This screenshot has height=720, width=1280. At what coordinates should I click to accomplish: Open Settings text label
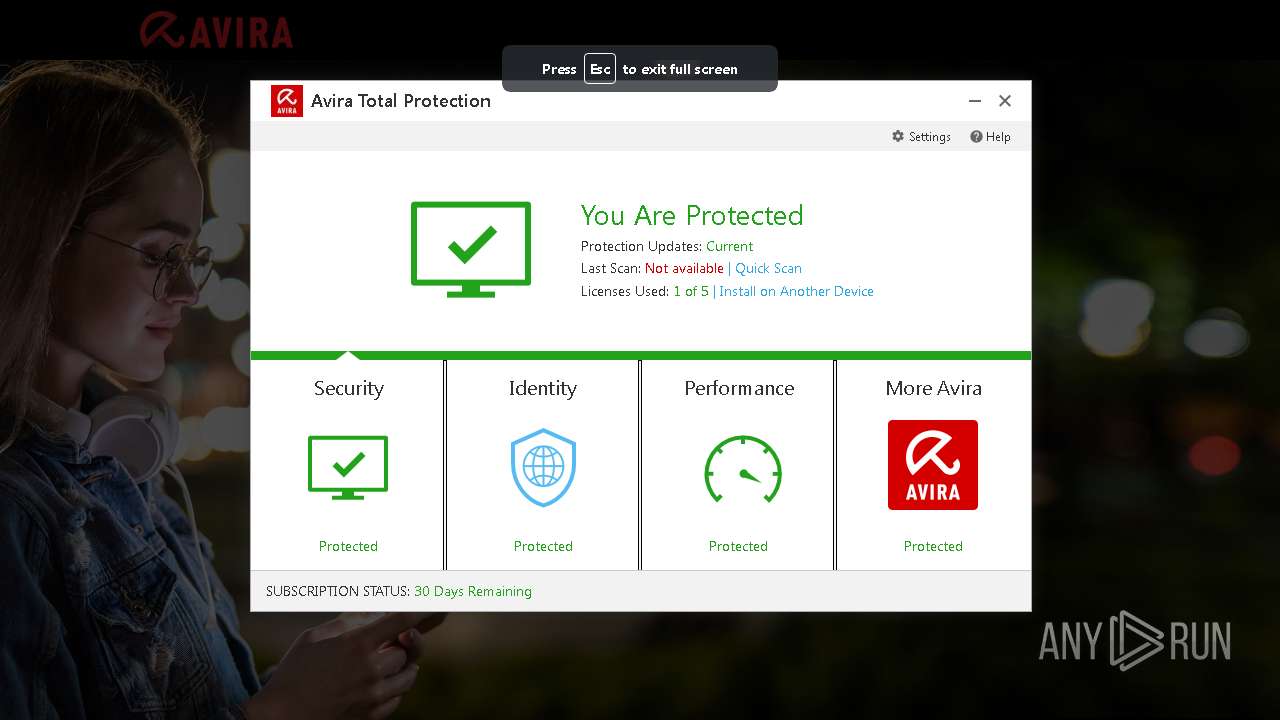[x=930, y=137]
